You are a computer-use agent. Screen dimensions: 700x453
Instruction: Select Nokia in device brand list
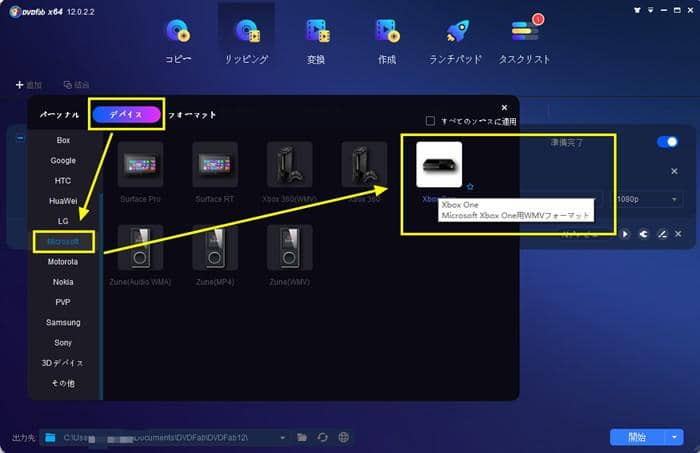(x=63, y=282)
